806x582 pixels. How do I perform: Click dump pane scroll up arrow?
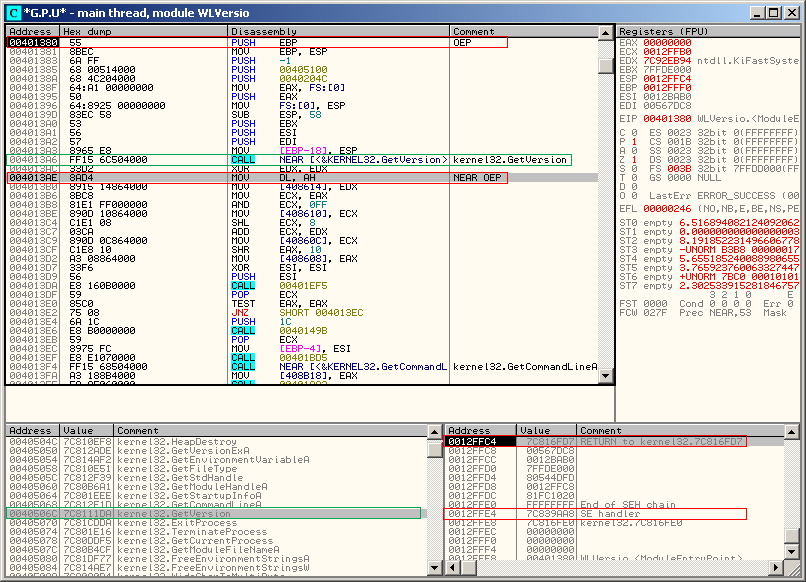(x=434, y=432)
